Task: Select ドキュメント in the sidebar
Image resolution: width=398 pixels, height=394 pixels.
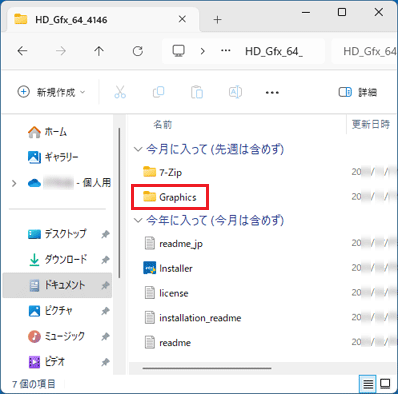Action: (57, 285)
